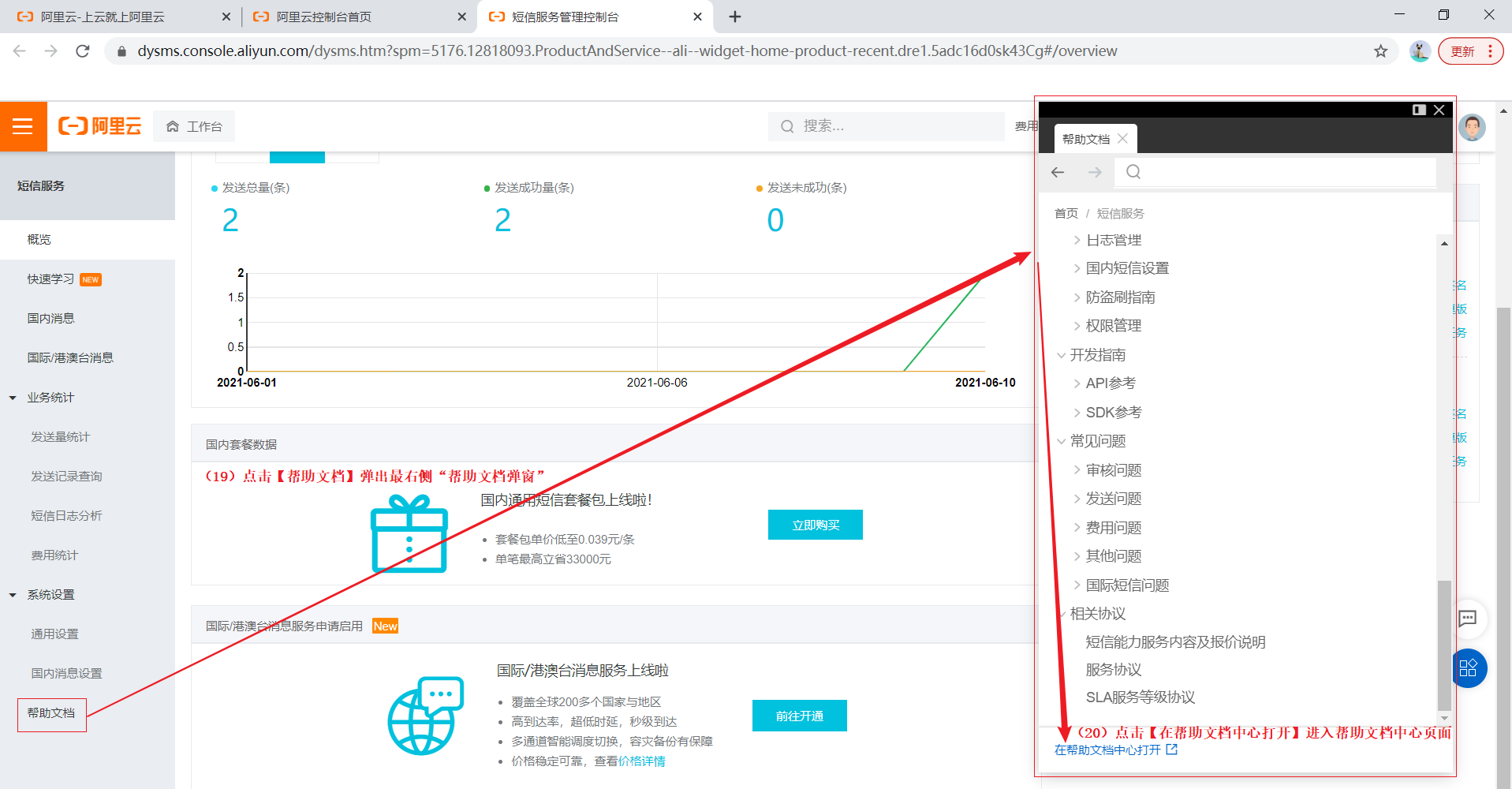
Task: Open the 工作台 workbench home
Action: click(194, 126)
